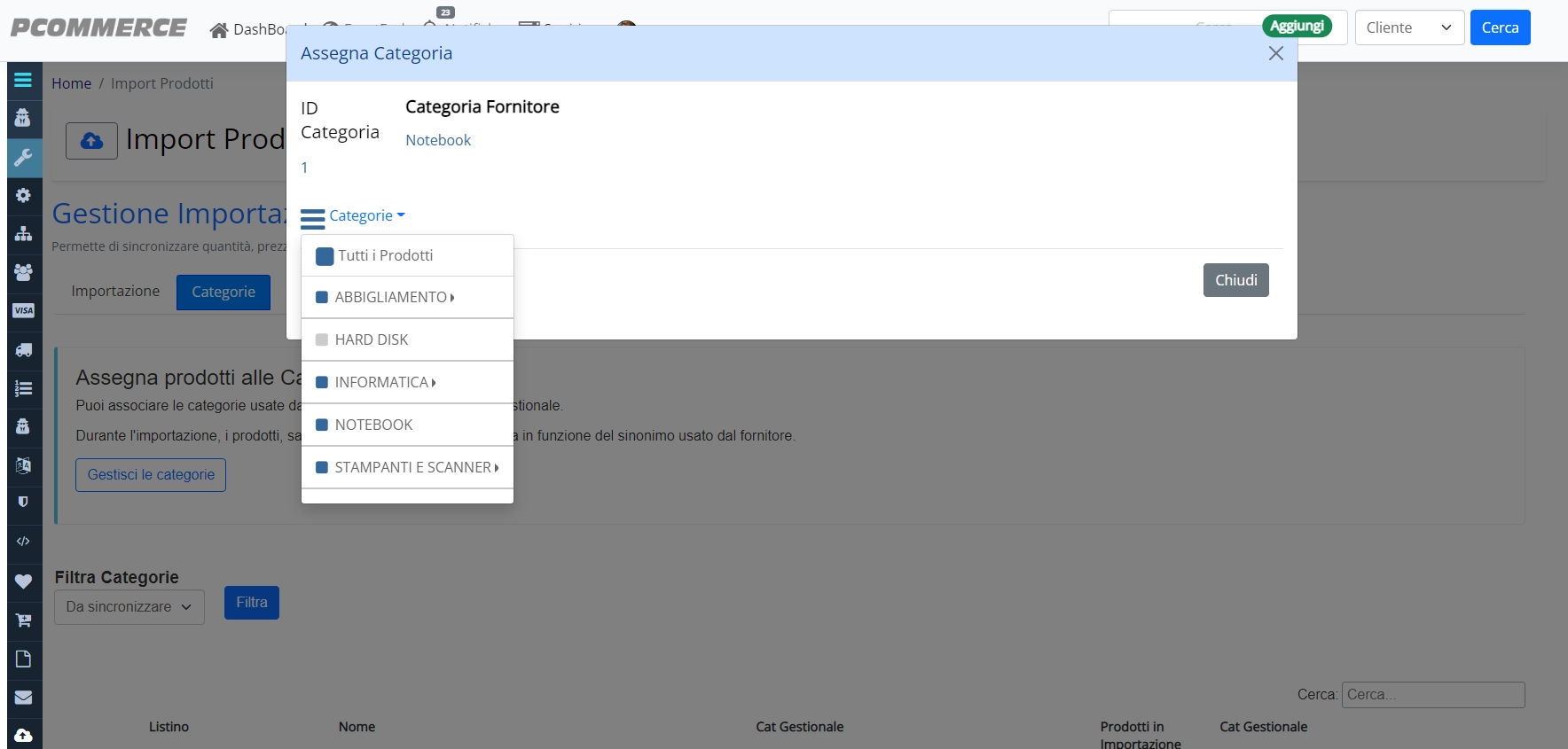Open the cloud upload sidebar icon
Screen dimensions: 1568x749
point(23,736)
